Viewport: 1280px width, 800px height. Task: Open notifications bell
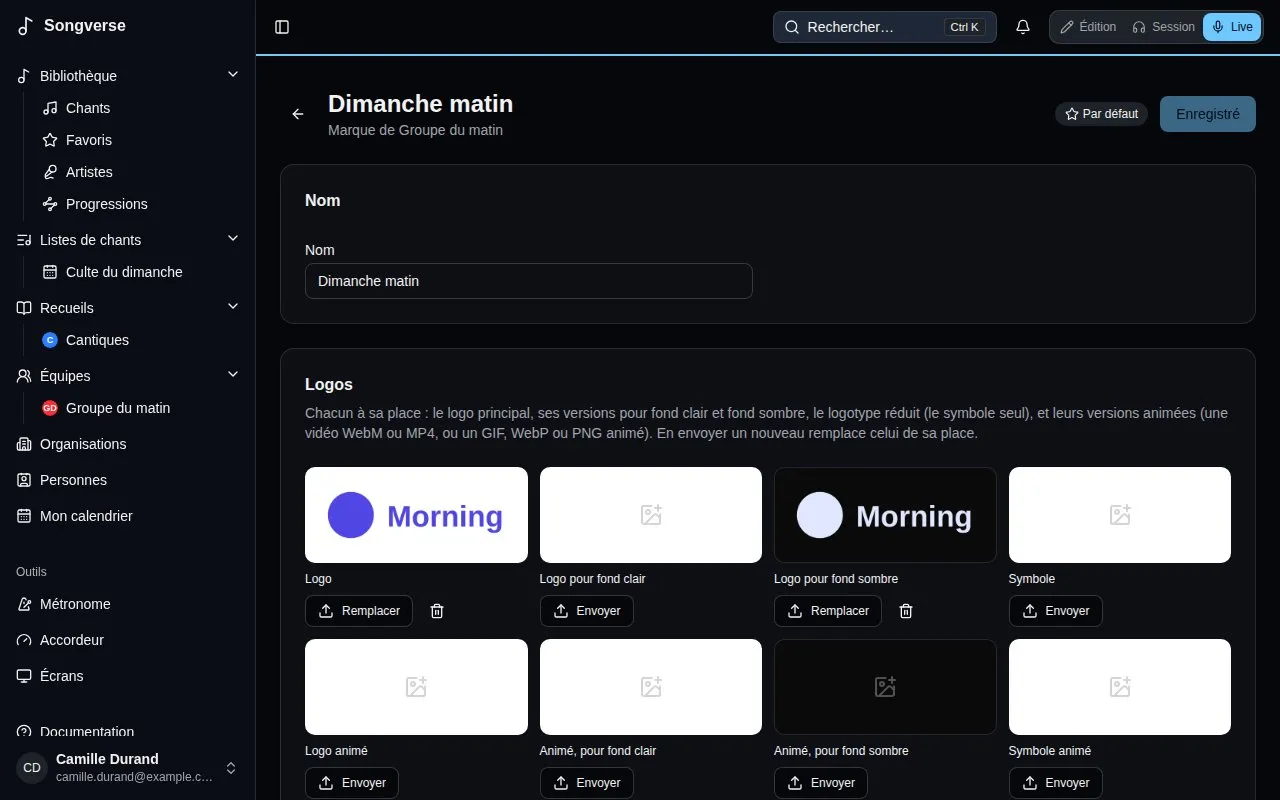(1023, 27)
